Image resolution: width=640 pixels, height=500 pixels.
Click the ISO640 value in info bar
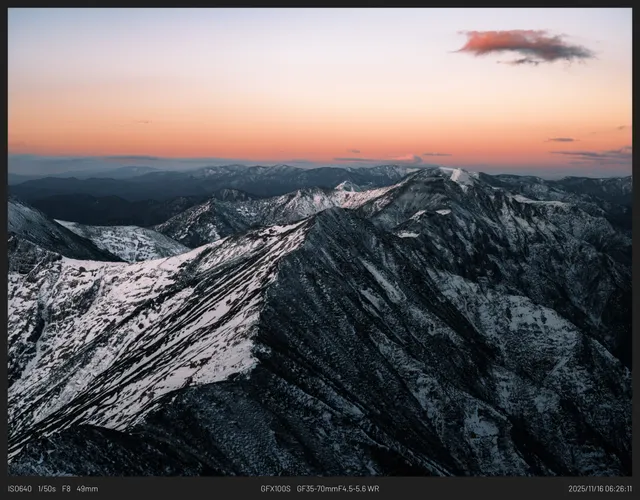20,489
